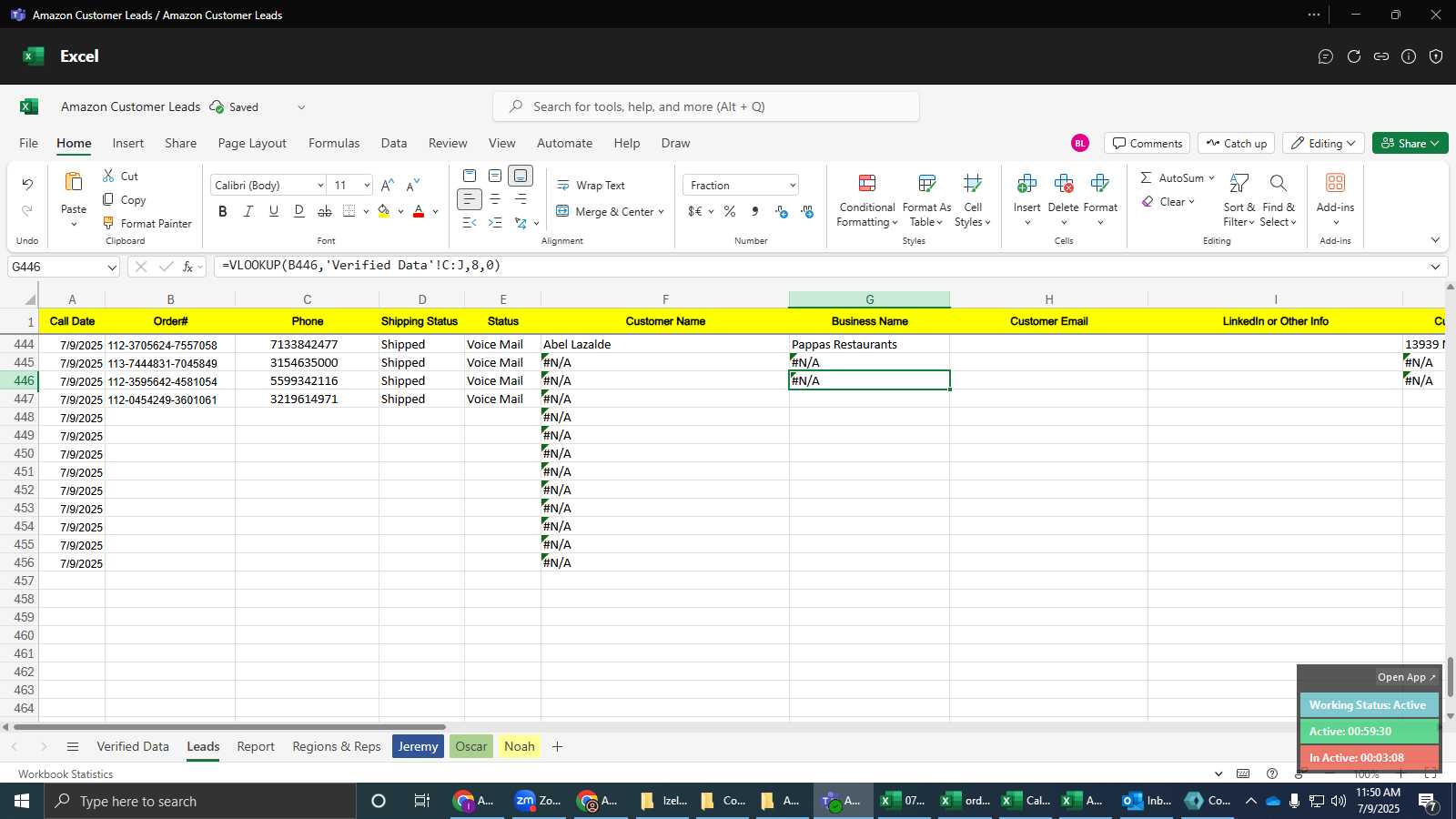Viewport: 1456px width, 819px height.
Task: Open Sort & Filter options
Action: 1239,201
